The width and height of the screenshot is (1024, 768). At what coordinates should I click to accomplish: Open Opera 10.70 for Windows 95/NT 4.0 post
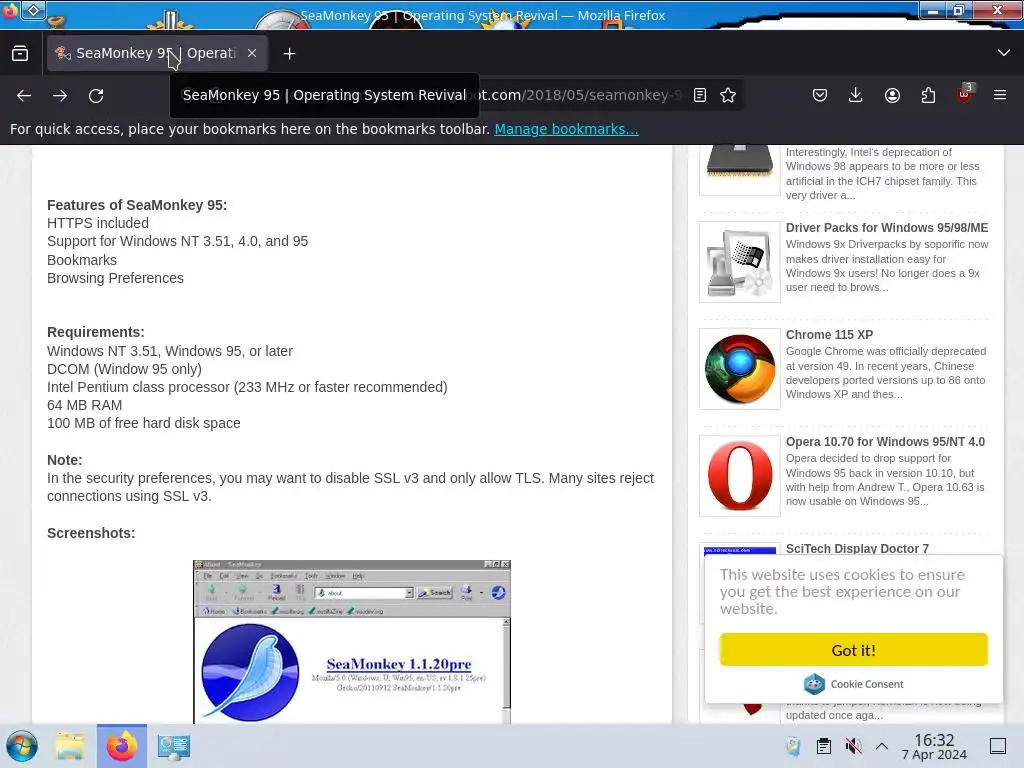(885, 442)
